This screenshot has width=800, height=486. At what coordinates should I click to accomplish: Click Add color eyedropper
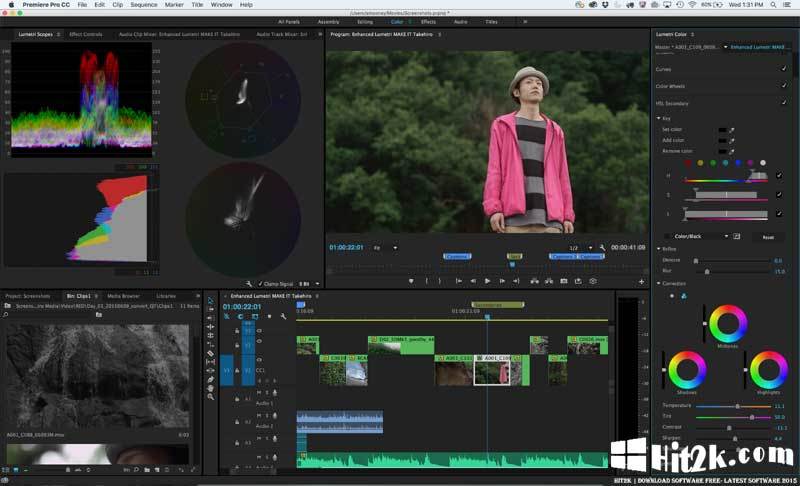coord(732,140)
